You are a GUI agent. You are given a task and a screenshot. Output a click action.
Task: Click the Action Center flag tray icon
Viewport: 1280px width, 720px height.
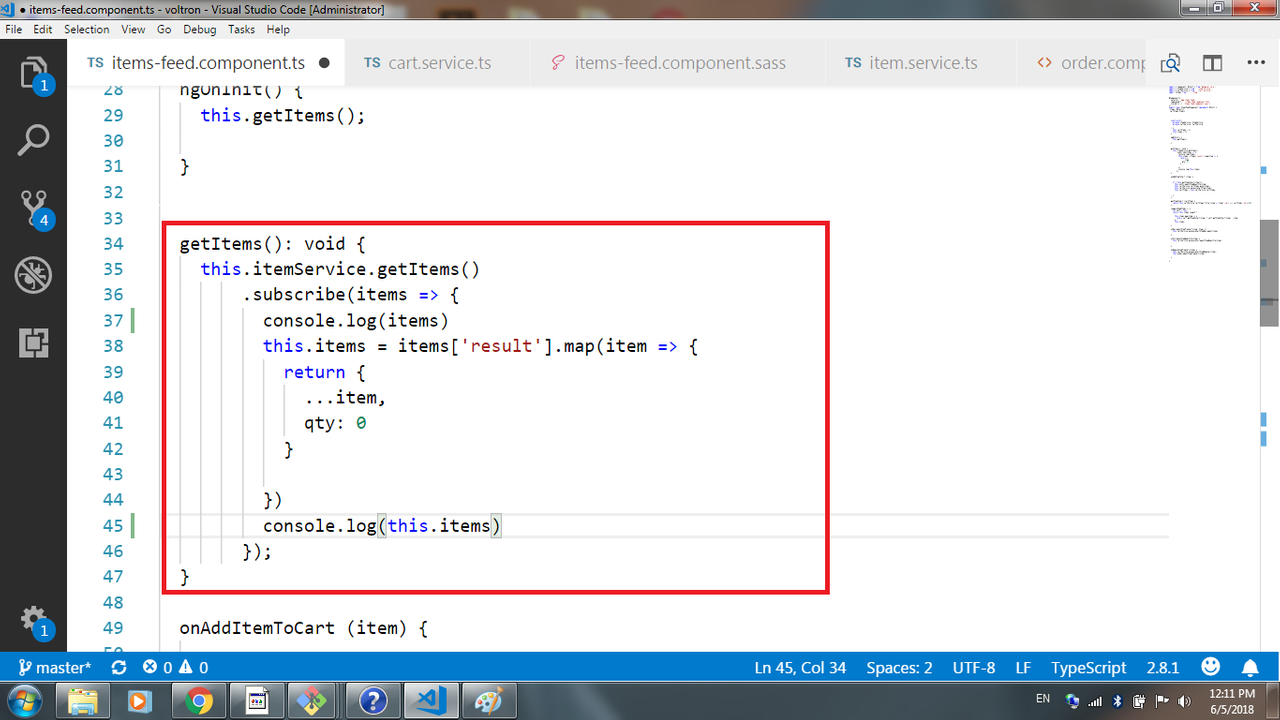(x=1161, y=701)
